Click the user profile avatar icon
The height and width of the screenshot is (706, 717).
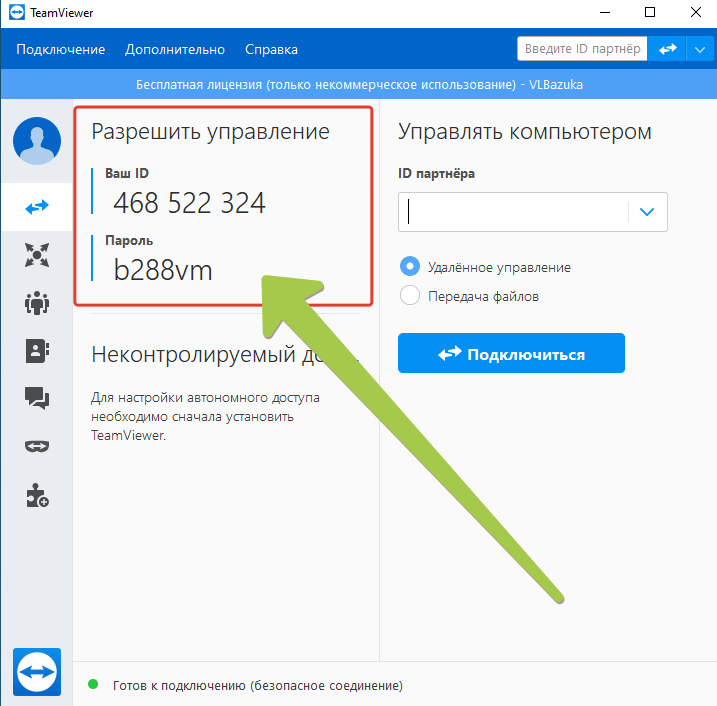click(37, 141)
